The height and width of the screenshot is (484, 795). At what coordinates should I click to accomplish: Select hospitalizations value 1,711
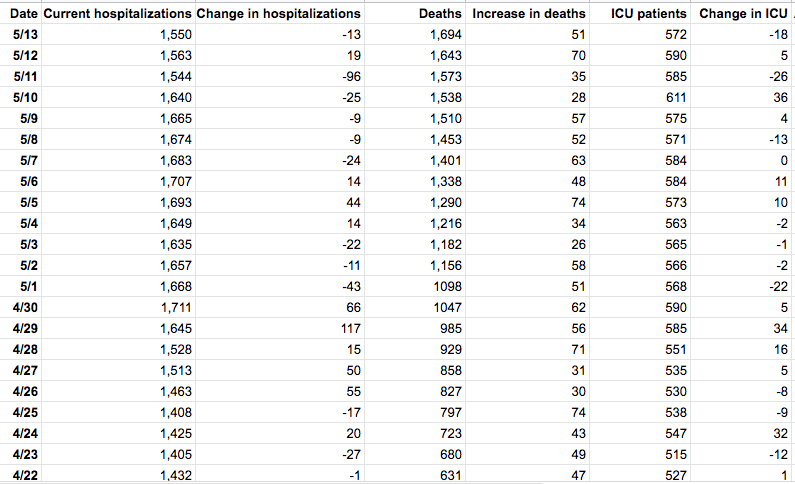click(176, 306)
